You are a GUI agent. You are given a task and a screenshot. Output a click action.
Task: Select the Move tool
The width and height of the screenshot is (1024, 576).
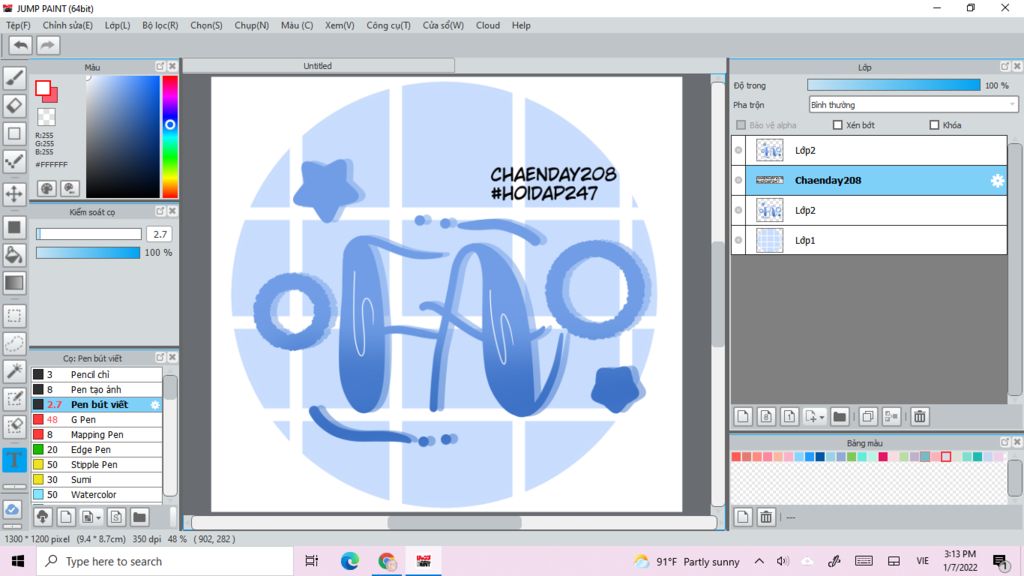tap(14, 194)
